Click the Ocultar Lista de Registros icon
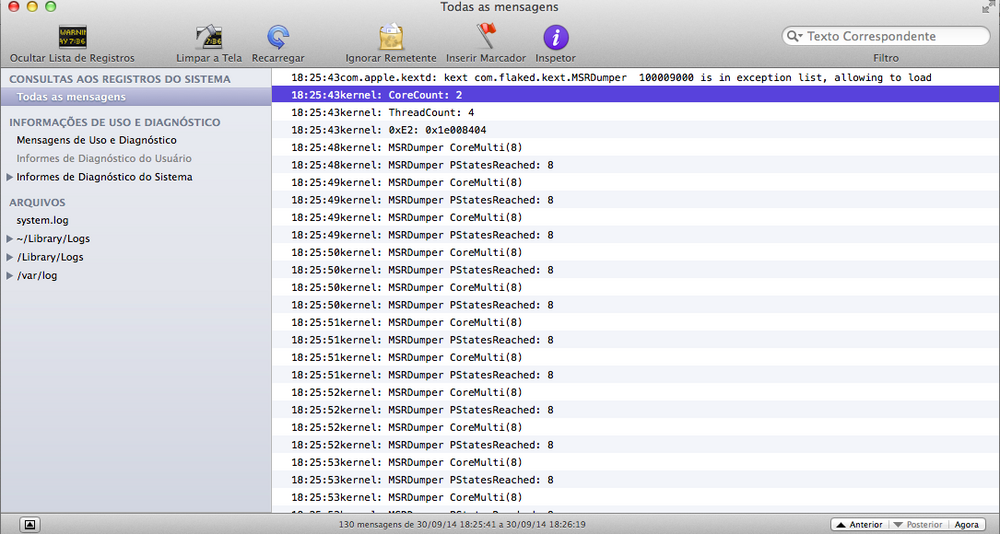The height and width of the screenshot is (534, 1000). 72,38
